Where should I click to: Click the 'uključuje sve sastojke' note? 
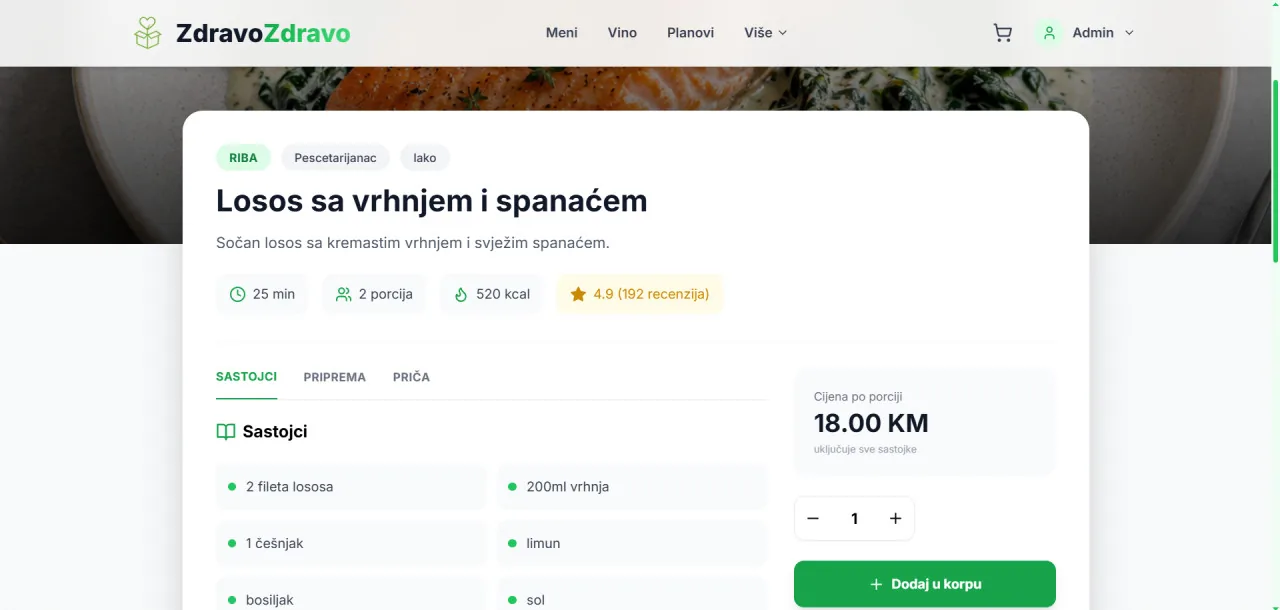coord(865,449)
